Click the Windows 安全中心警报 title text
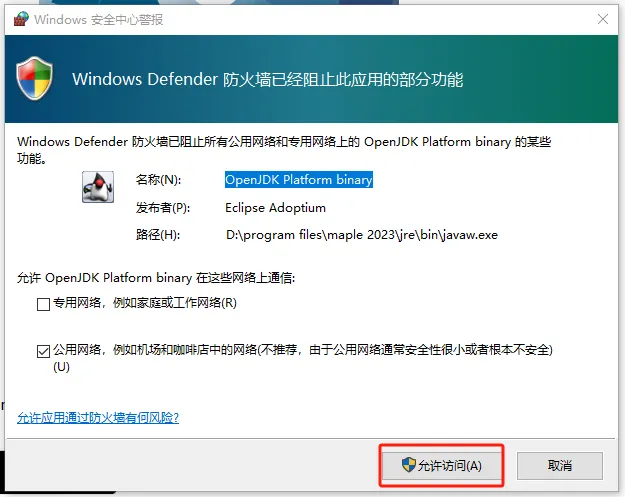 (x=98, y=20)
